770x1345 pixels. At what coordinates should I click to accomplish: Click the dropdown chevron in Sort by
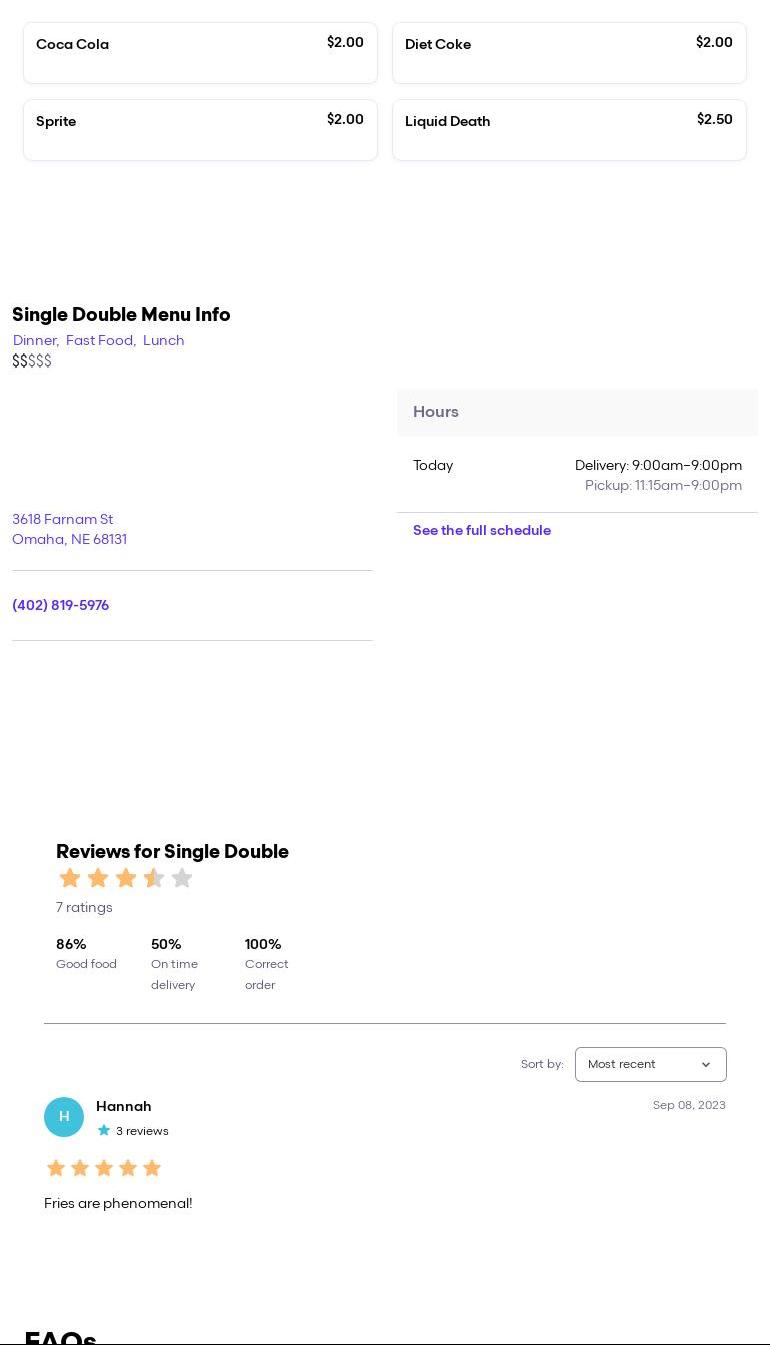pos(706,1065)
